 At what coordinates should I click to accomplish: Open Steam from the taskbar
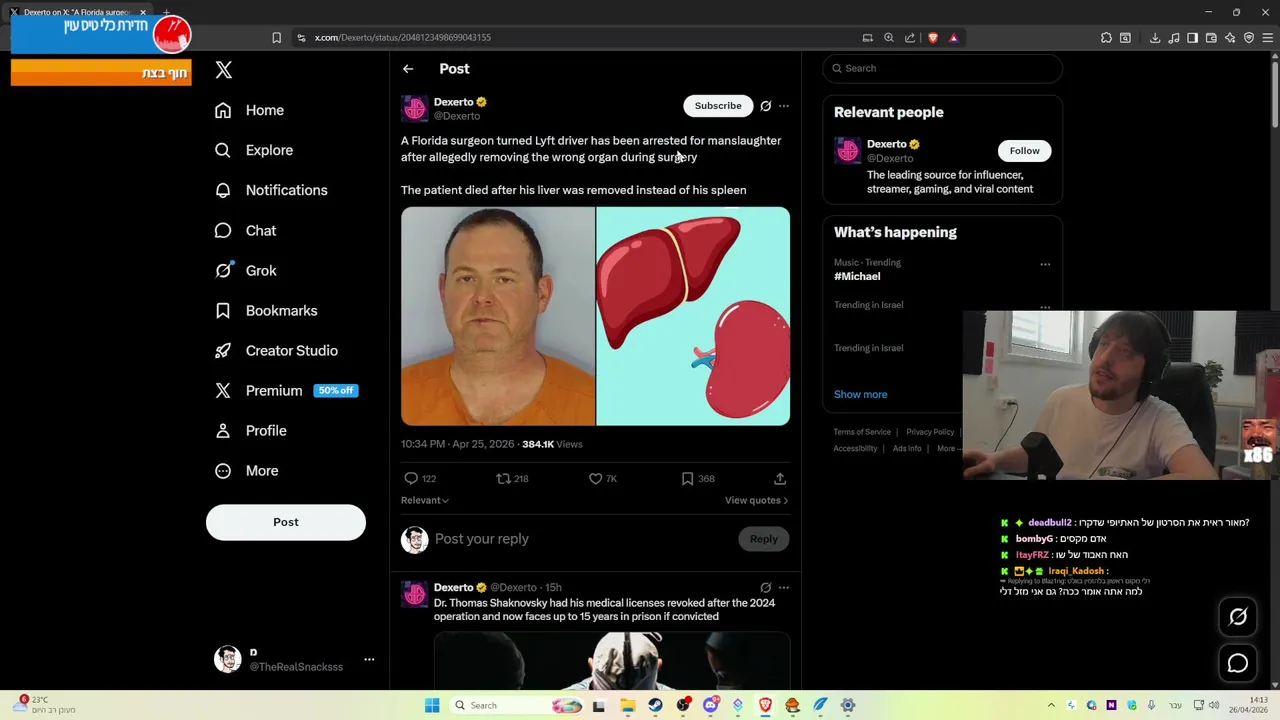point(655,706)
